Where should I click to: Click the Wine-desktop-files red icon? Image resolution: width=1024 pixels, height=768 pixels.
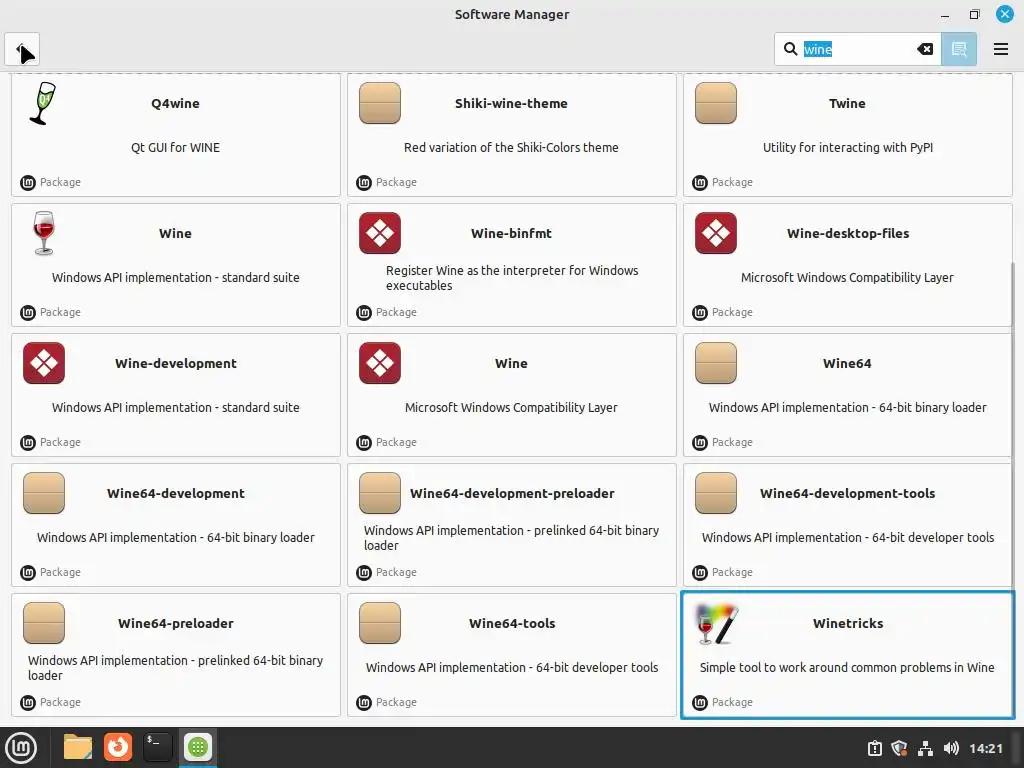716,233
